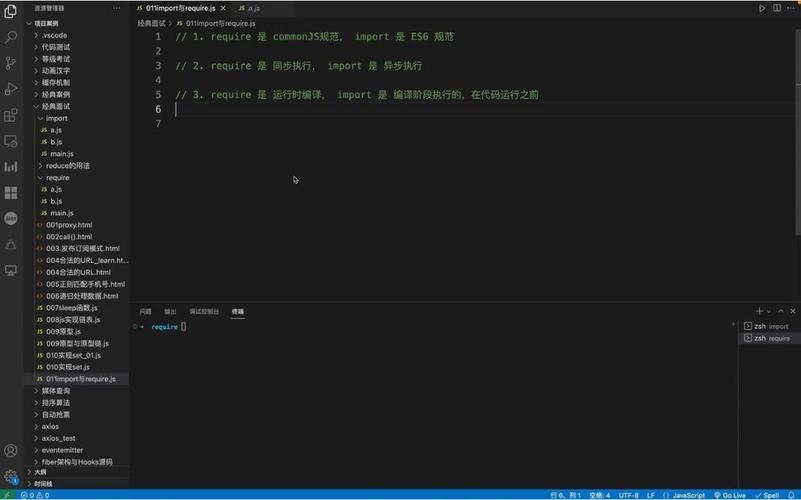The image size is (801, 500).
Task: Change the LF end of line sequence
Action: click(x=651, y=495)
